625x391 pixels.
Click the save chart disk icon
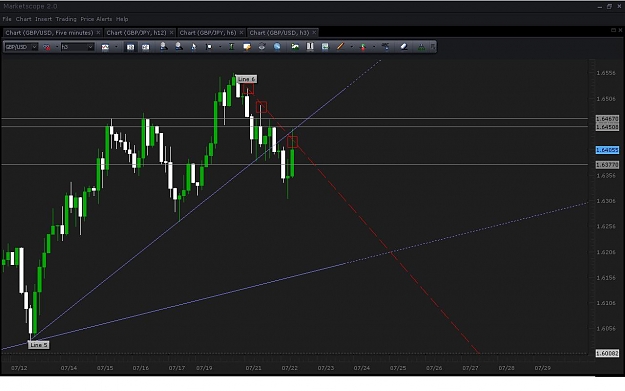pyautogui.click(x=325, y=47)
